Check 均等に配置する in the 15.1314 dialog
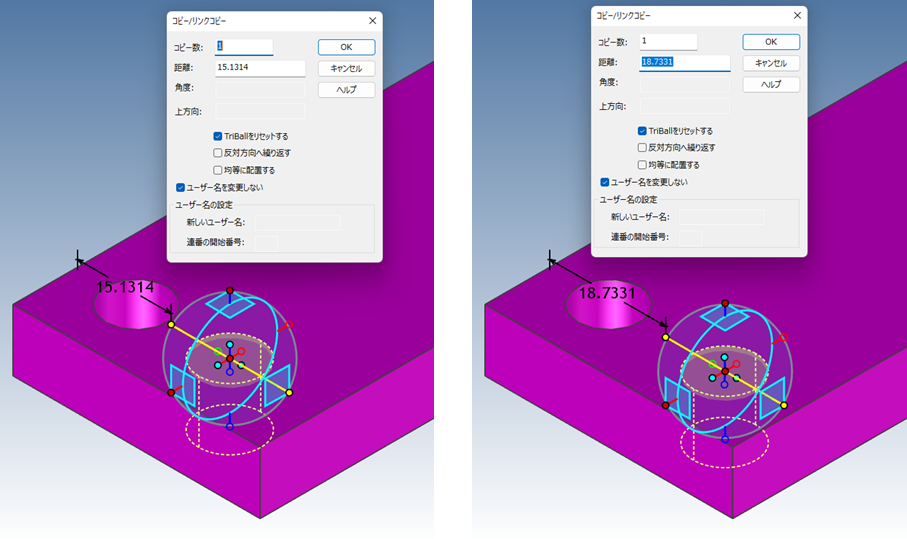 (x=218, y=170)
